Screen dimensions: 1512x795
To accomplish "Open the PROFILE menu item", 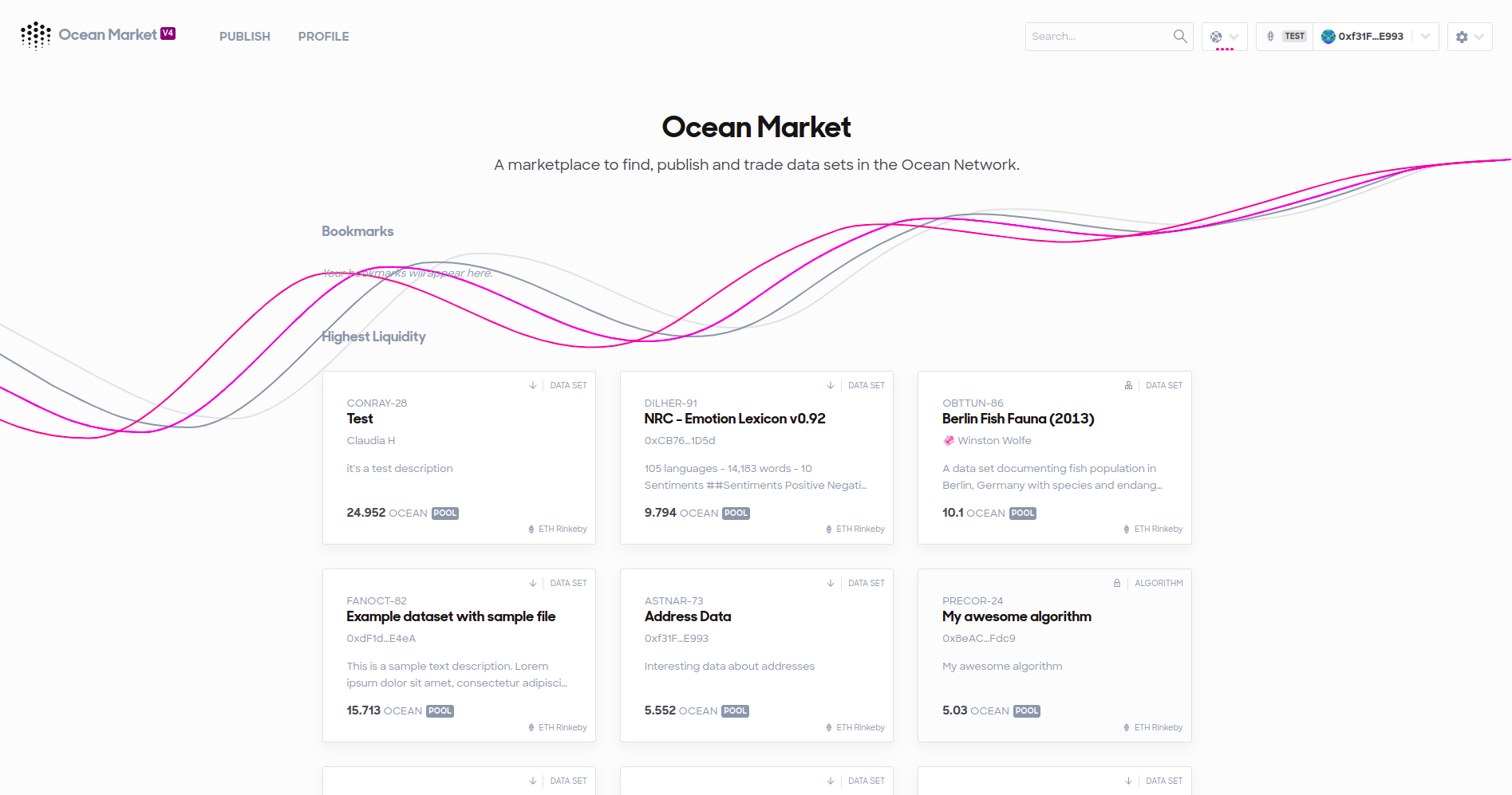I will (x=323, y=37).
